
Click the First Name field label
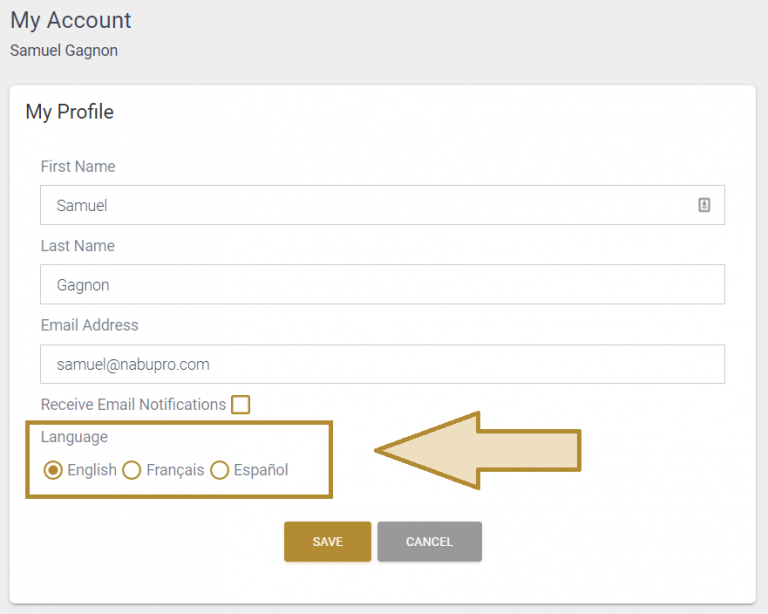tap(78, 166)
